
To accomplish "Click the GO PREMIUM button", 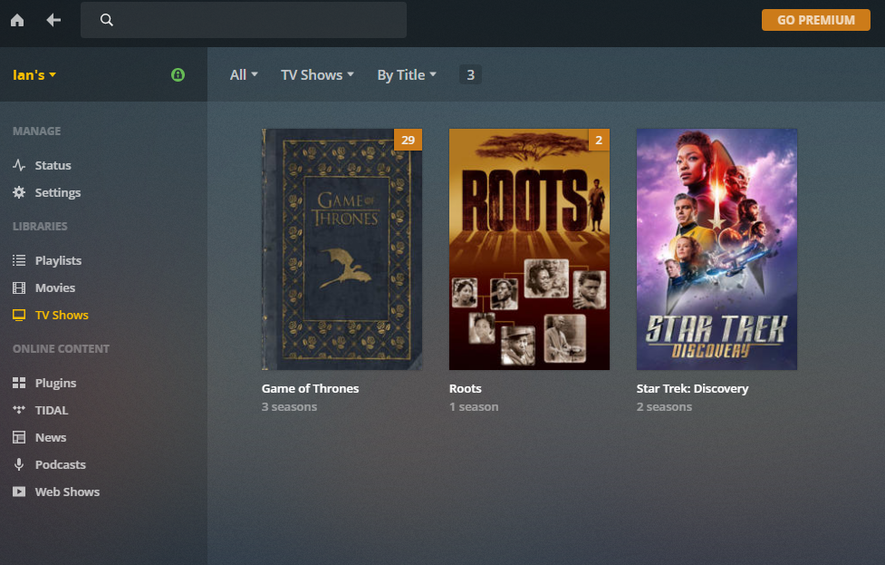I will 816,20.
